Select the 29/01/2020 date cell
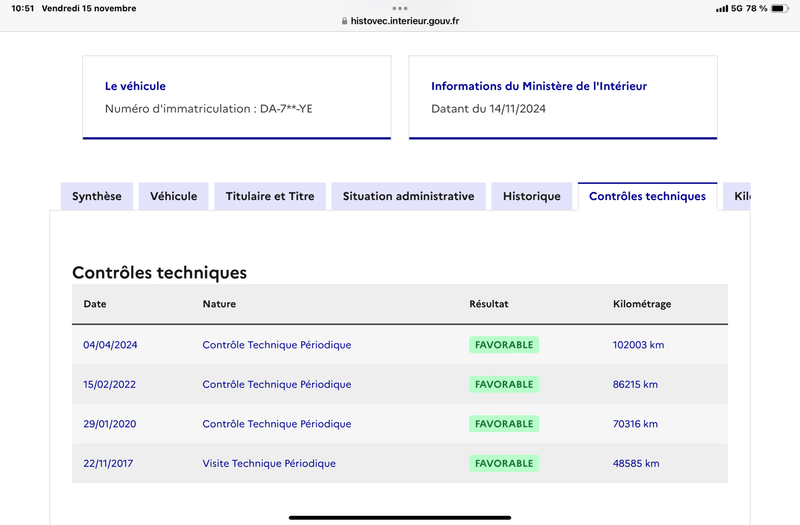Screen dimensions: 800x525 coord(110,424)
